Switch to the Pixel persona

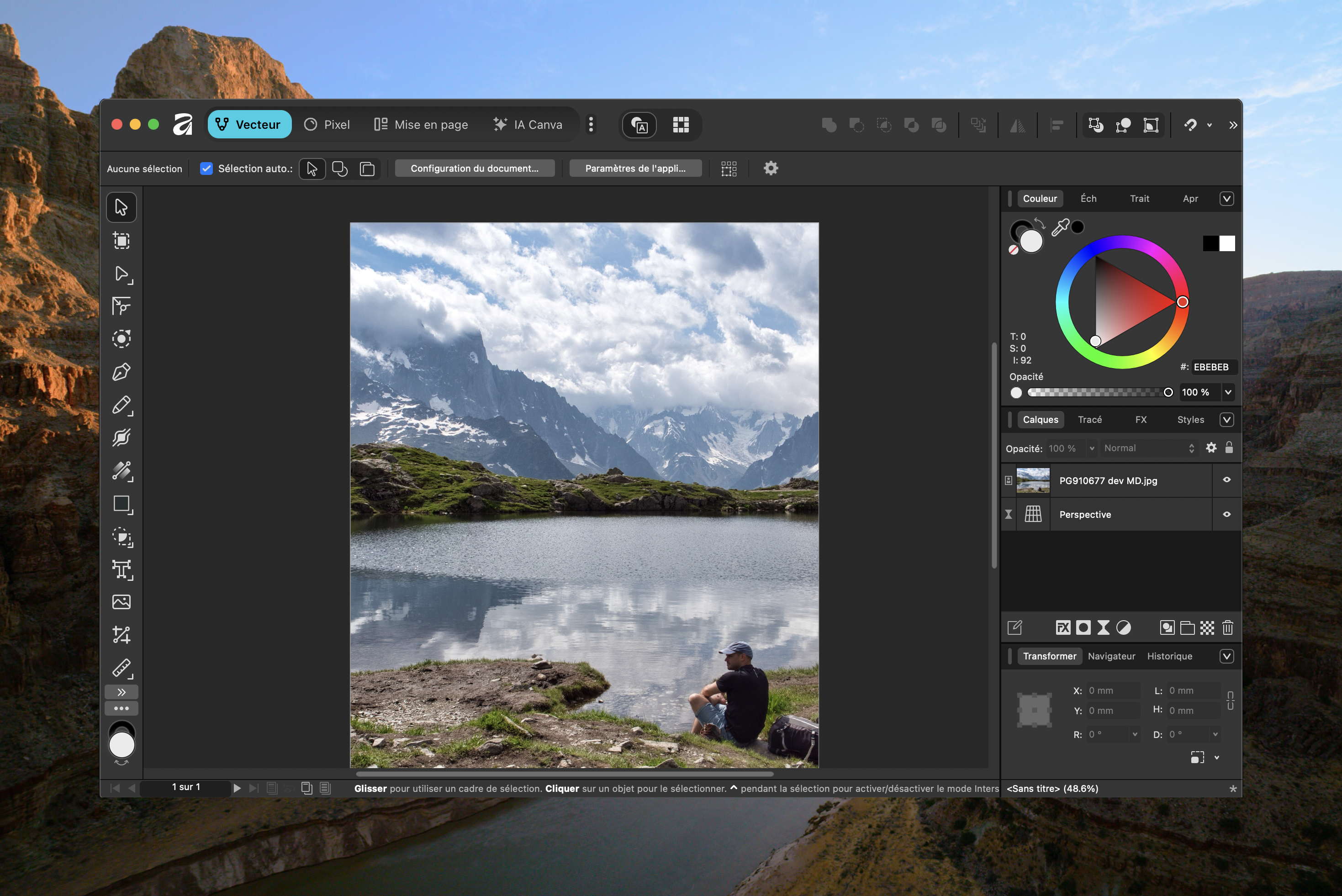326,124
